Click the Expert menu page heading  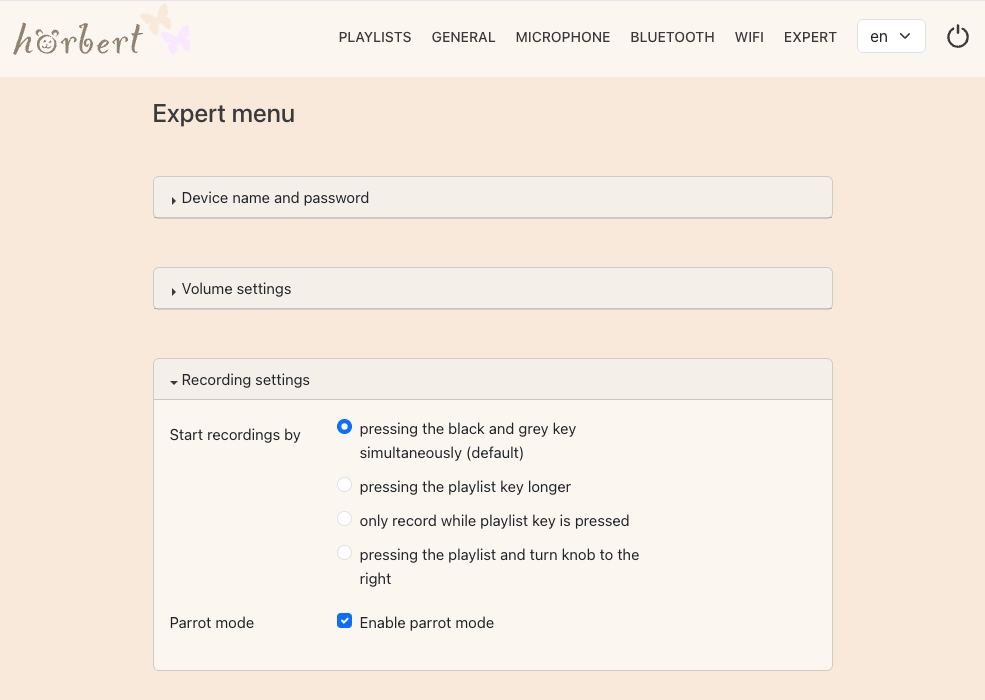click(223, 114)
